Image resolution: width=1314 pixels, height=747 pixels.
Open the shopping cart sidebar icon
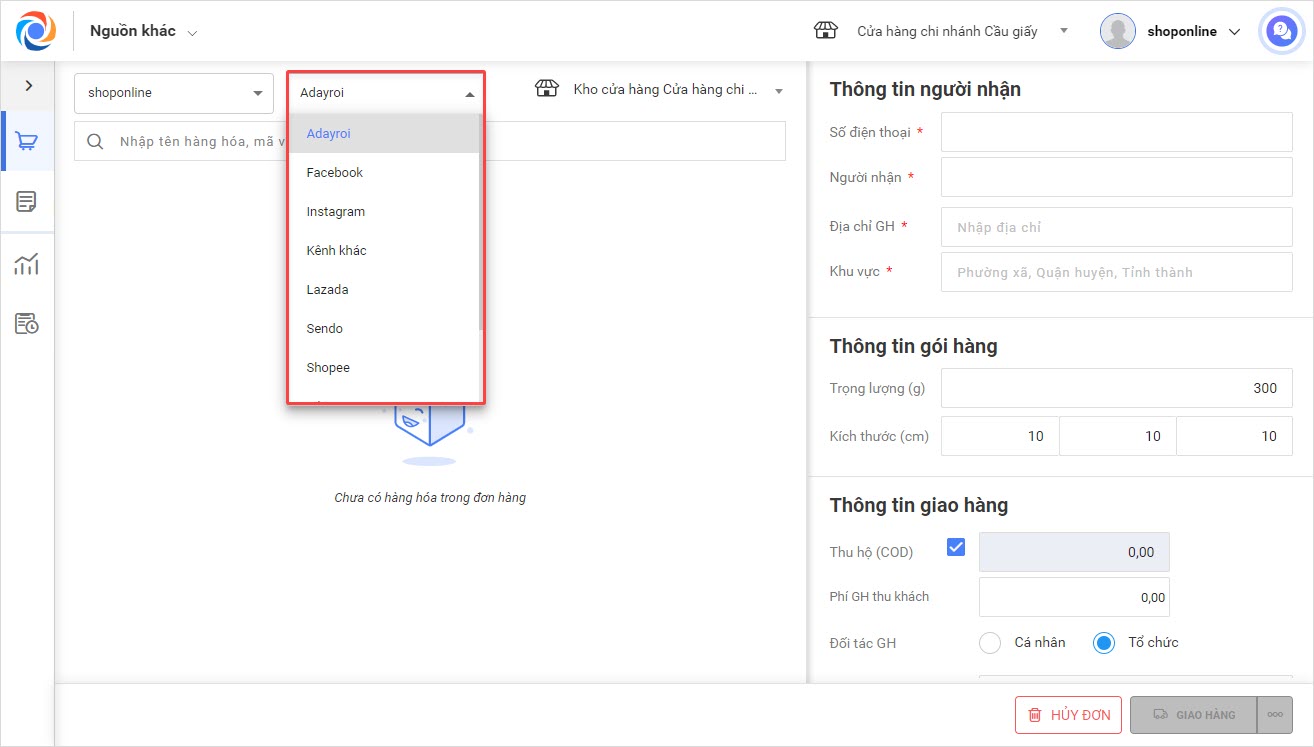(27, 141)
